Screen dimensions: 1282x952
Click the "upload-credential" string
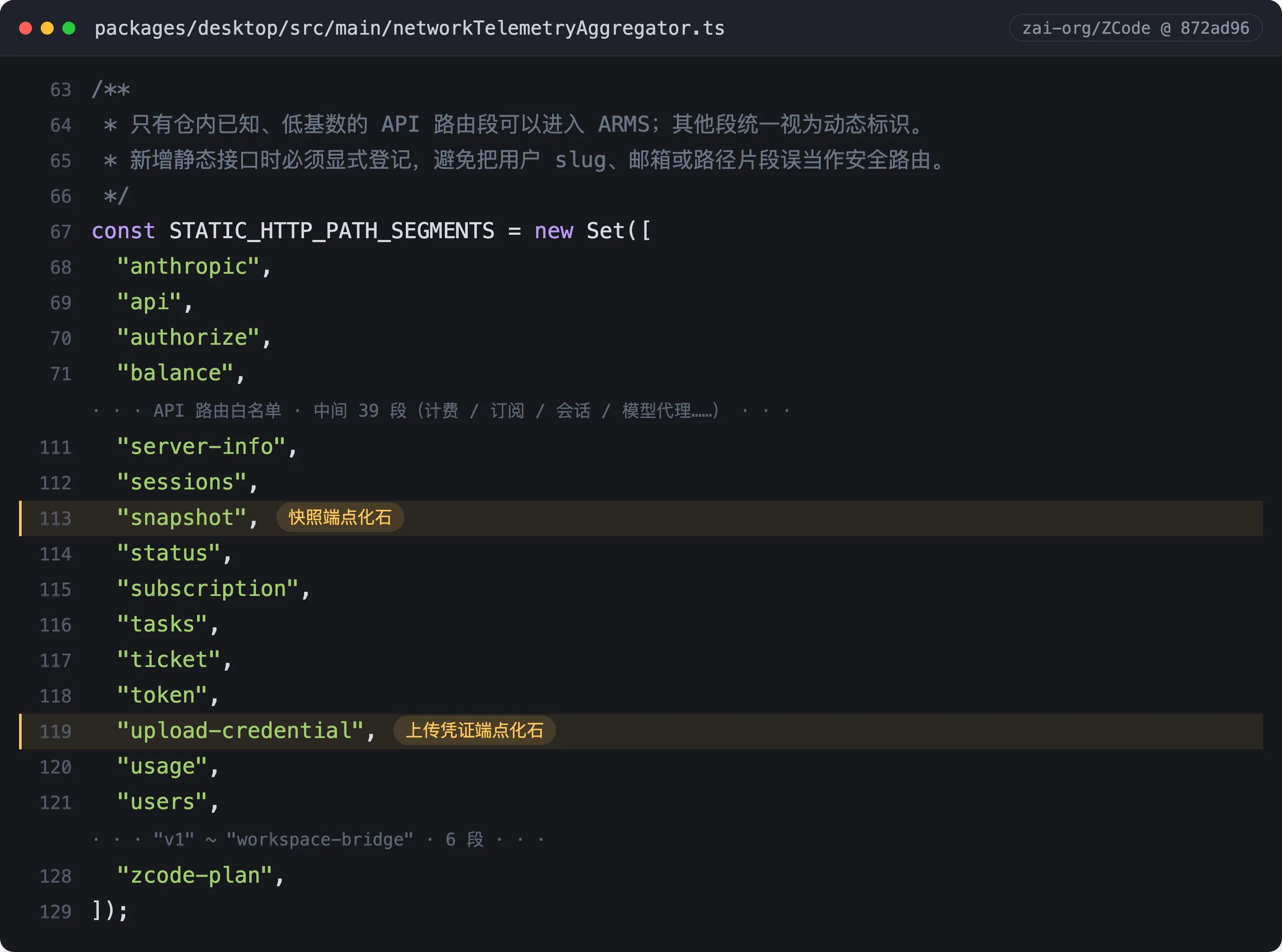[240, 731]
